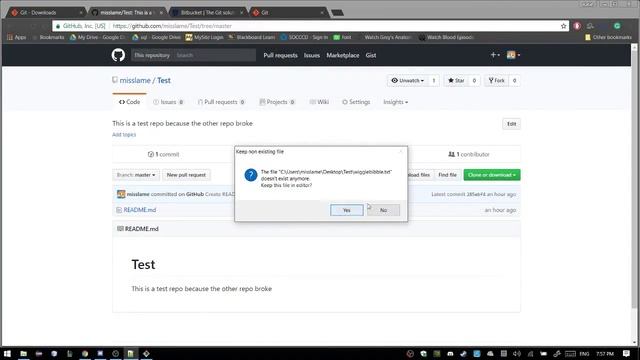Fork the Test repository
Image resolution: width=640 pixels, height=360 pixels.
496,80
